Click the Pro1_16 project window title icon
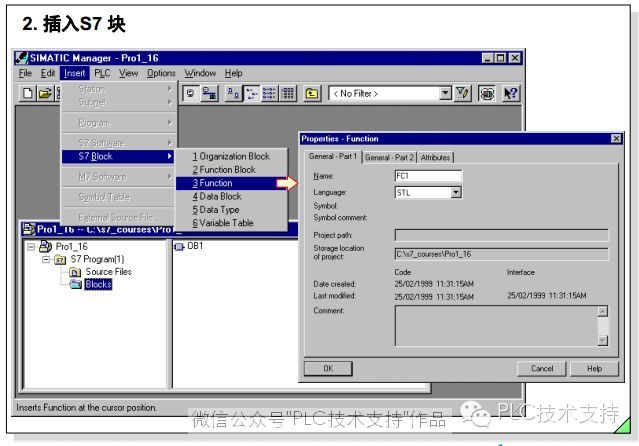This screenshot has width=639, height=446. coord(28,229)
